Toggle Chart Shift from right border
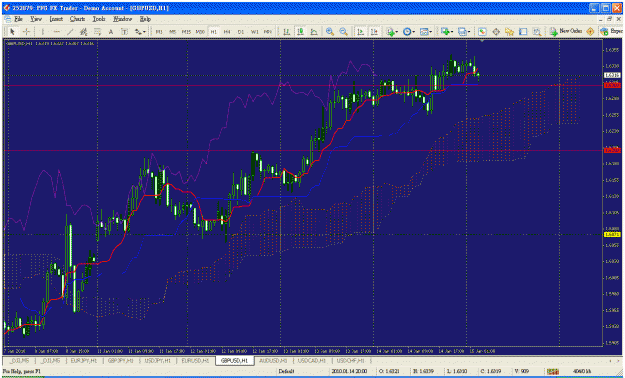625x378 pixels. pos(374,32)
